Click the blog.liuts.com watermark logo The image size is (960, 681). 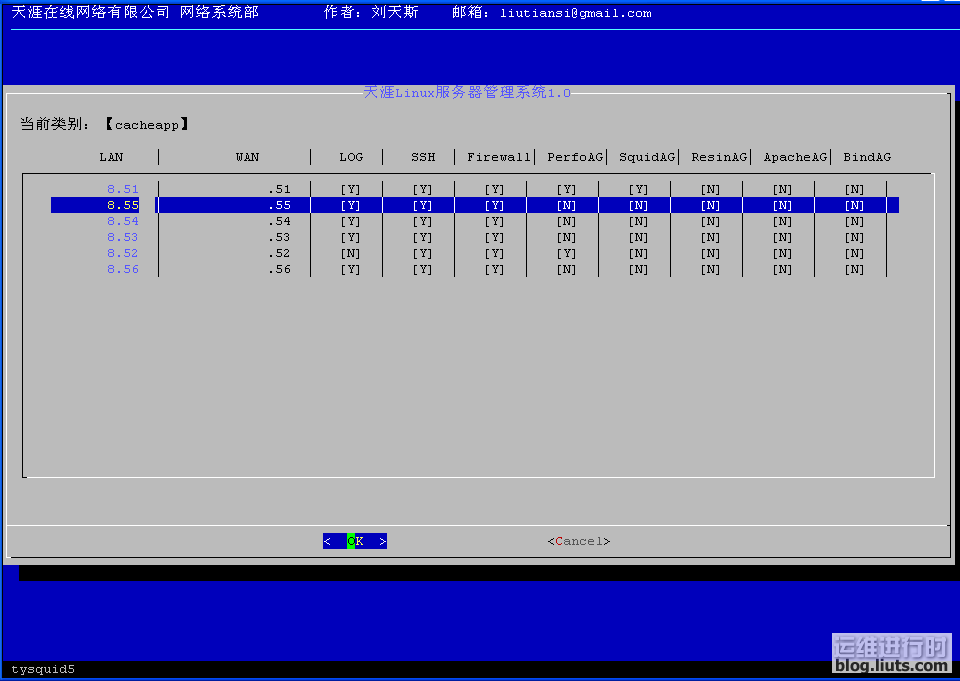click(x=891, y=654)
